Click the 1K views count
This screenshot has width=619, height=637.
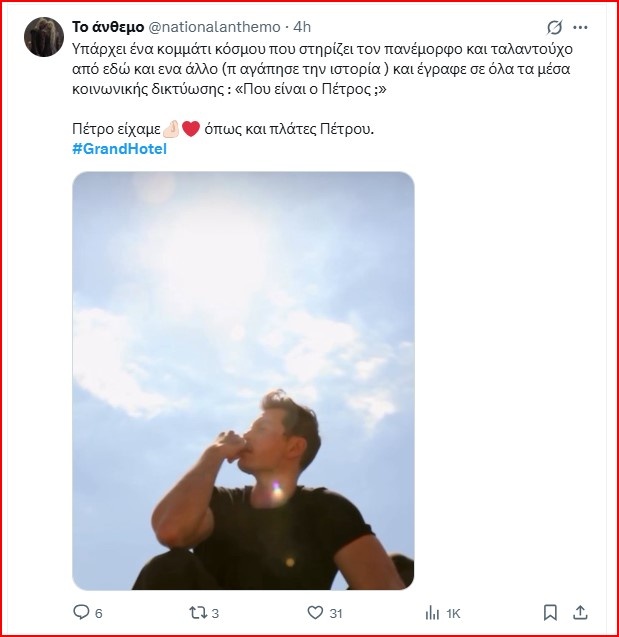pos(453,613)
